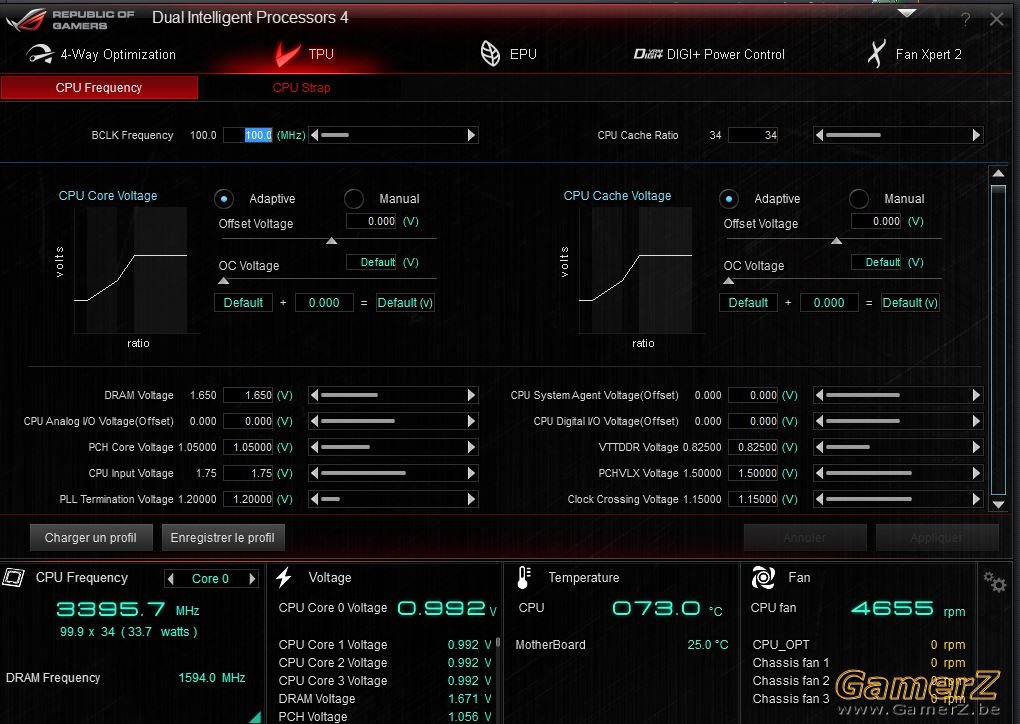This screenshot has width=1020, height=724.
Task: Click the CPU Cache Ratio input field
Action: point(753,135)
